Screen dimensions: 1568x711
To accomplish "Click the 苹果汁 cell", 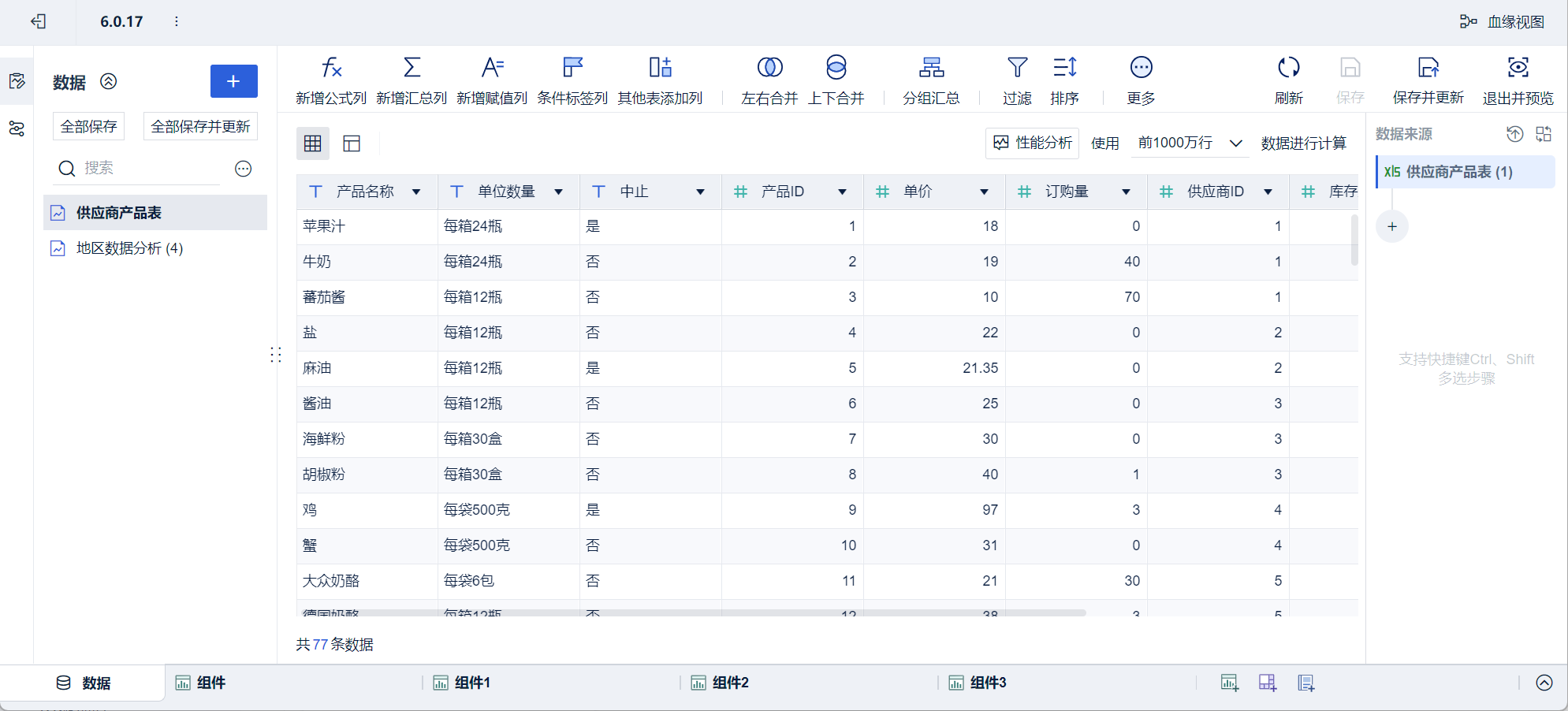I will click(367, 226).
